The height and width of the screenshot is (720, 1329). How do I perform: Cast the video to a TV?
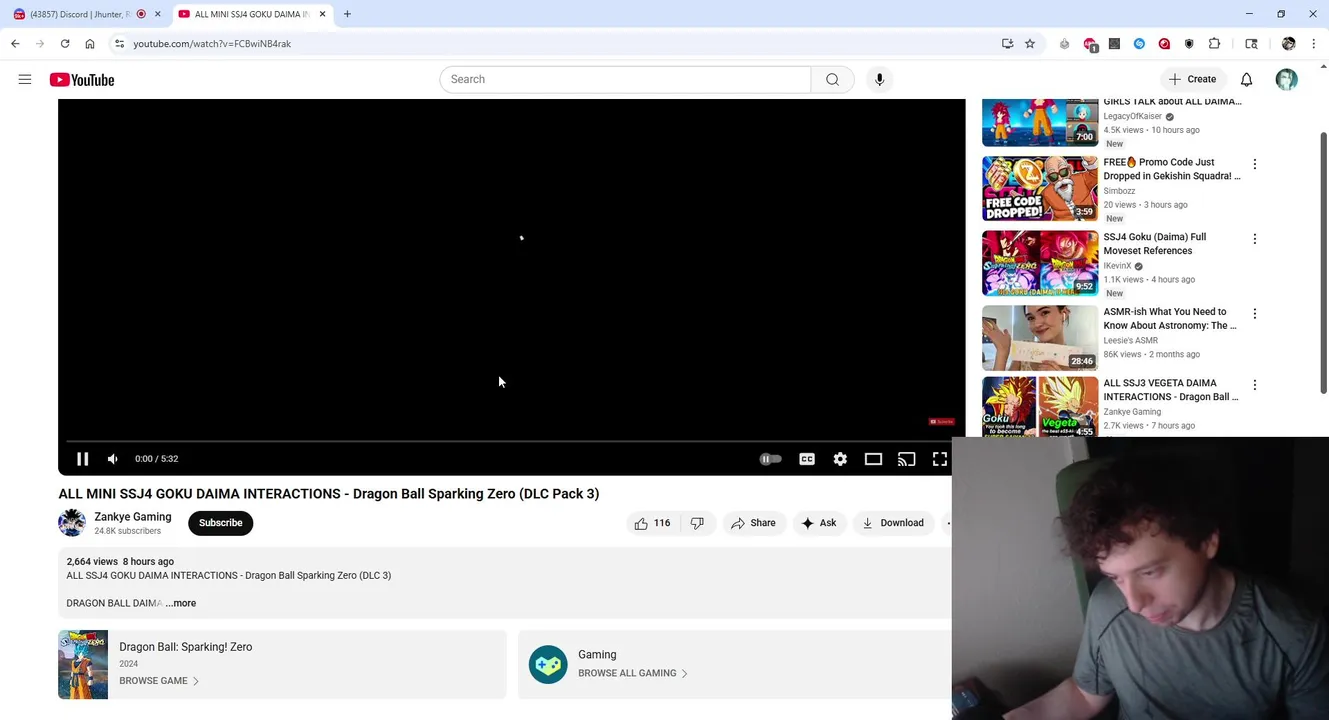pos(906,459)
